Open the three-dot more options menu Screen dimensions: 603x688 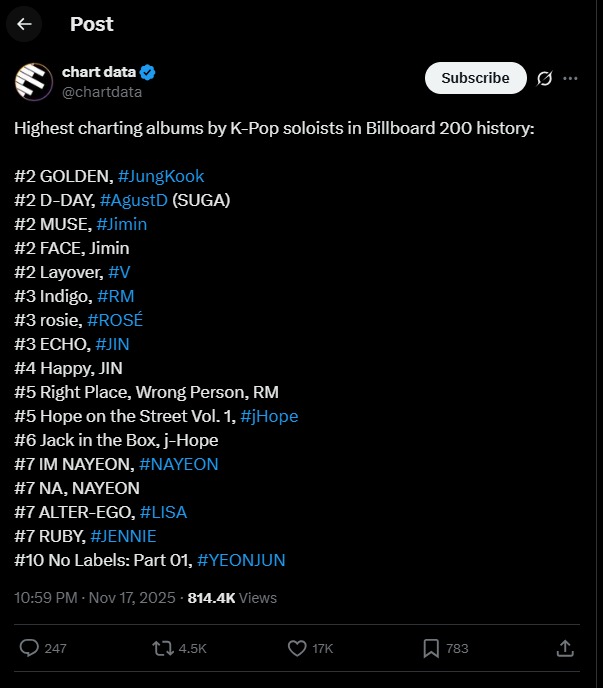click(570, 78)
